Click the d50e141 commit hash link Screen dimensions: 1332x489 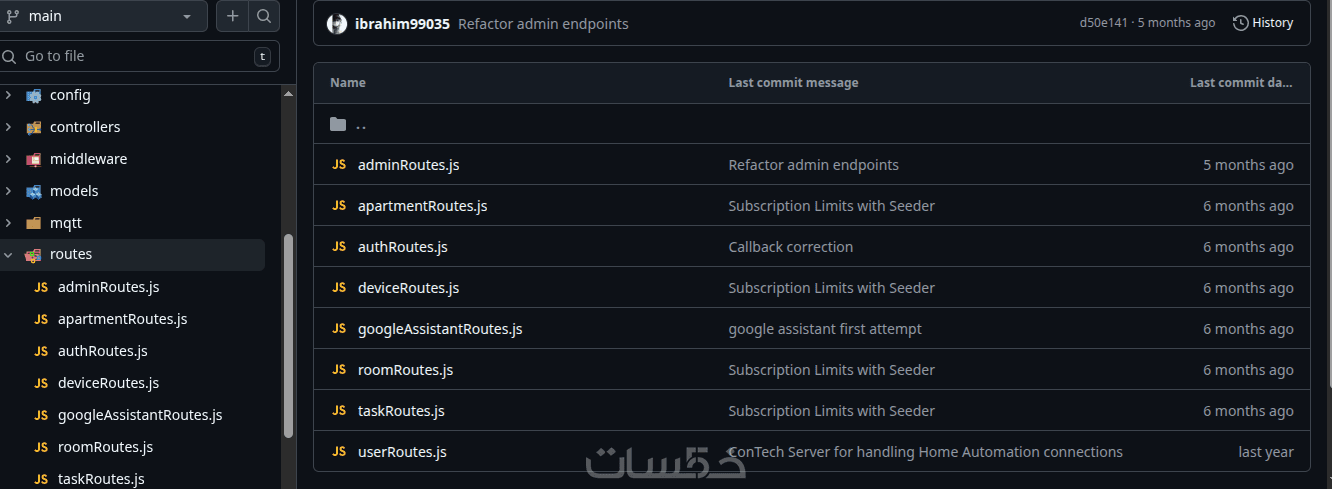click(x=1104, y=23)
